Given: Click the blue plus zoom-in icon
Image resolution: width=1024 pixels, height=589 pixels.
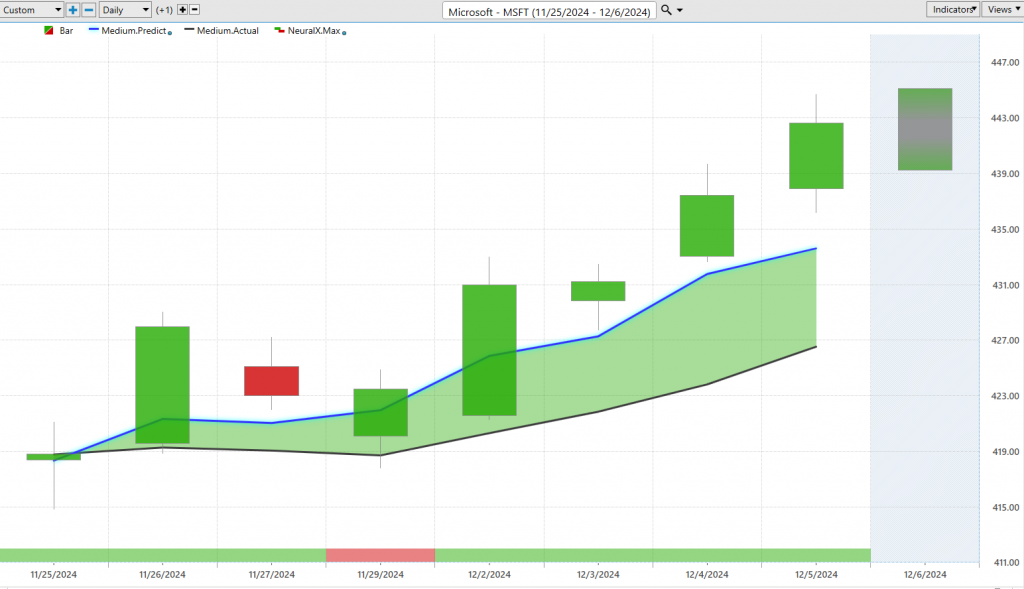Looking at the screenshot, I should 73,10.
